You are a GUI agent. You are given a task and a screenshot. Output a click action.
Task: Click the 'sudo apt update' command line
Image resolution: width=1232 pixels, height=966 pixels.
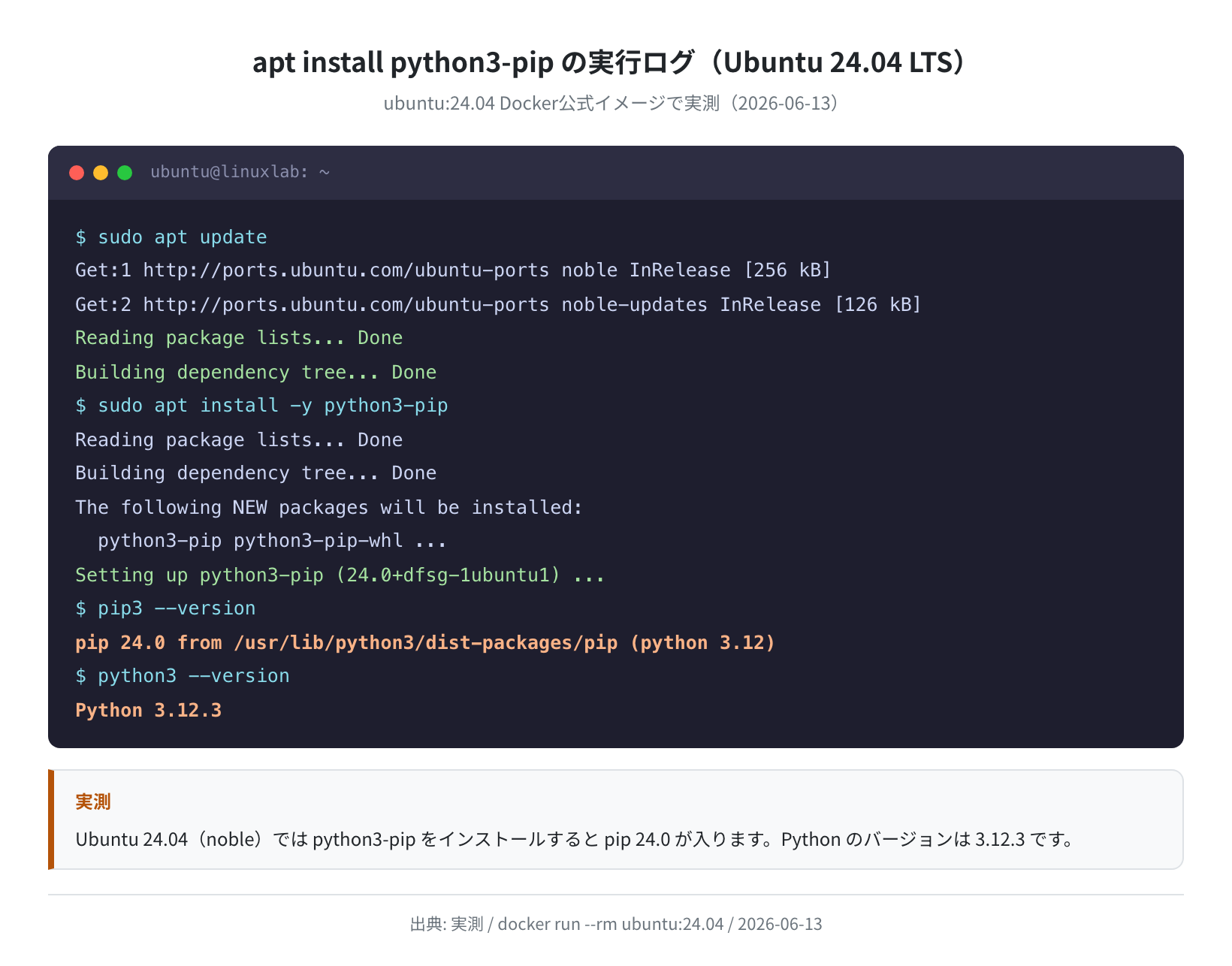pyautogui.click(x=171, y=237)
